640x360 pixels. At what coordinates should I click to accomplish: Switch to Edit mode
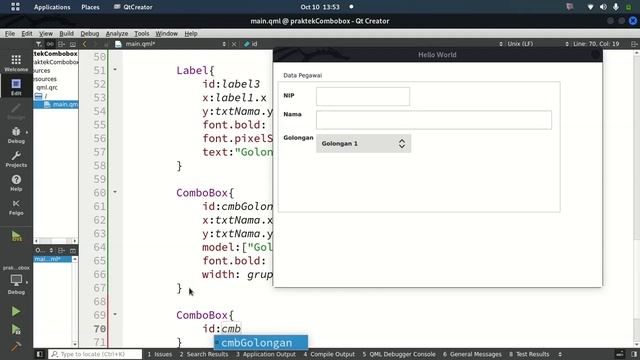(x=16, y=87)
